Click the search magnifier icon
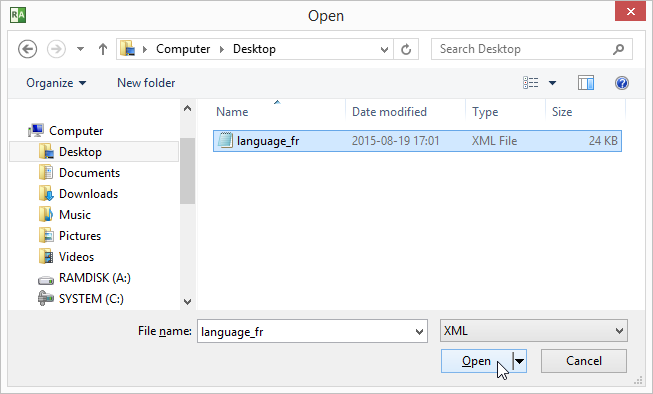653x394 pixels. 618,49
